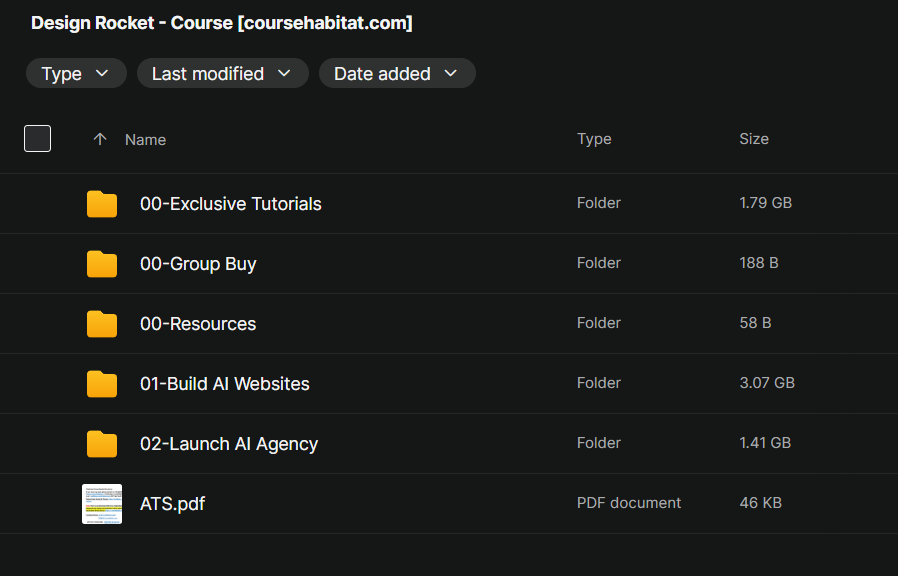Click the 1.79 GB size value
Image resolution: width=898 pixels, height=576 pixels.
(766, 203)
